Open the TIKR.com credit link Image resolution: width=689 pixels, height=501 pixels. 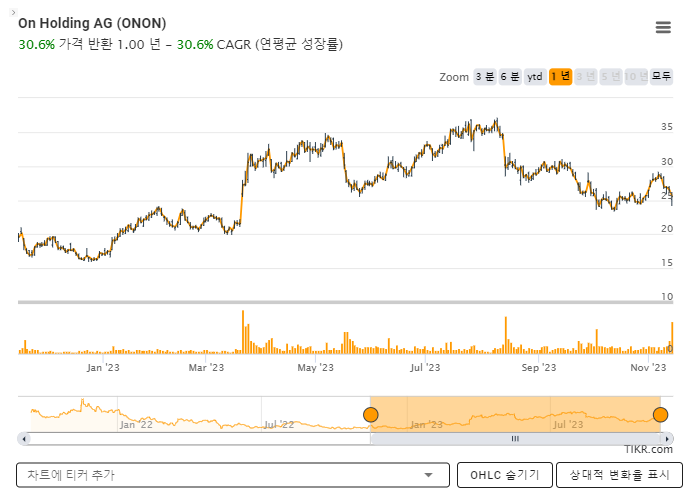point(648,450)
